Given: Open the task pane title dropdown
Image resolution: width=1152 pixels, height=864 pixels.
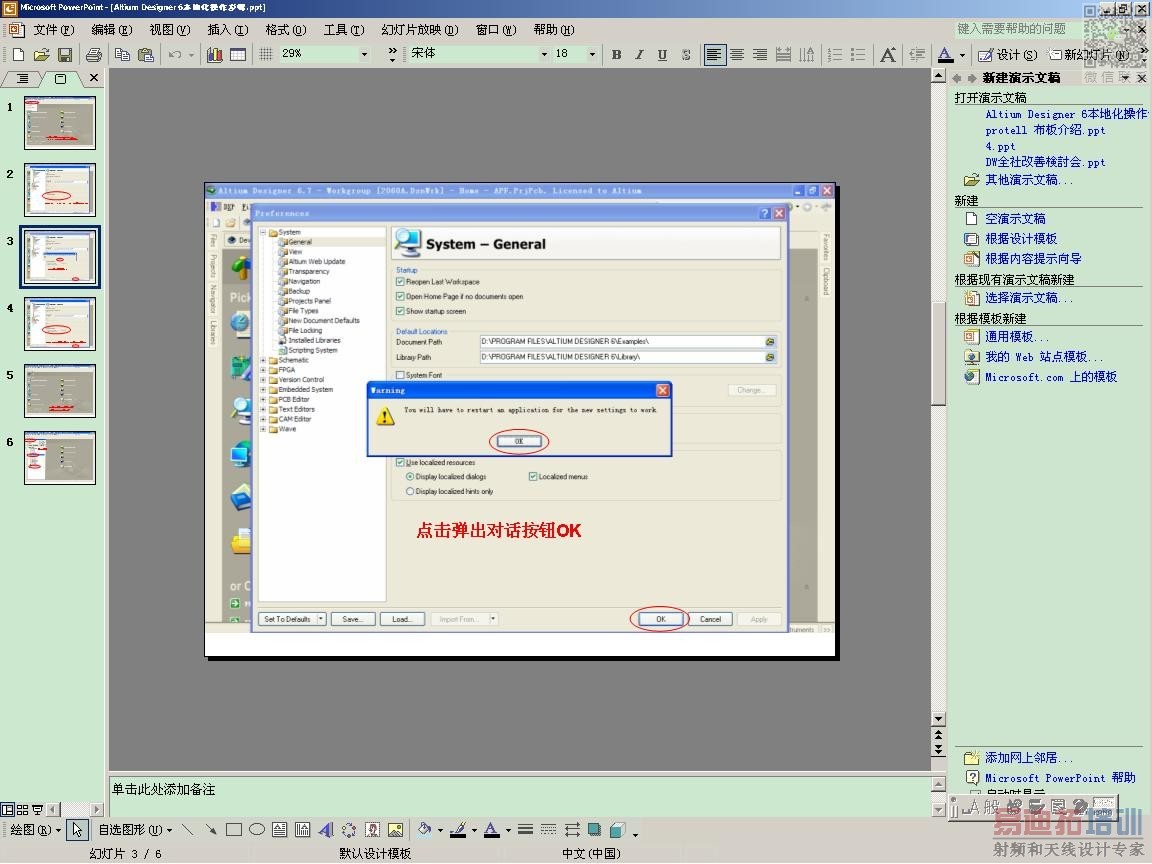Looking at the screenshot, I should pos(1124,77).
